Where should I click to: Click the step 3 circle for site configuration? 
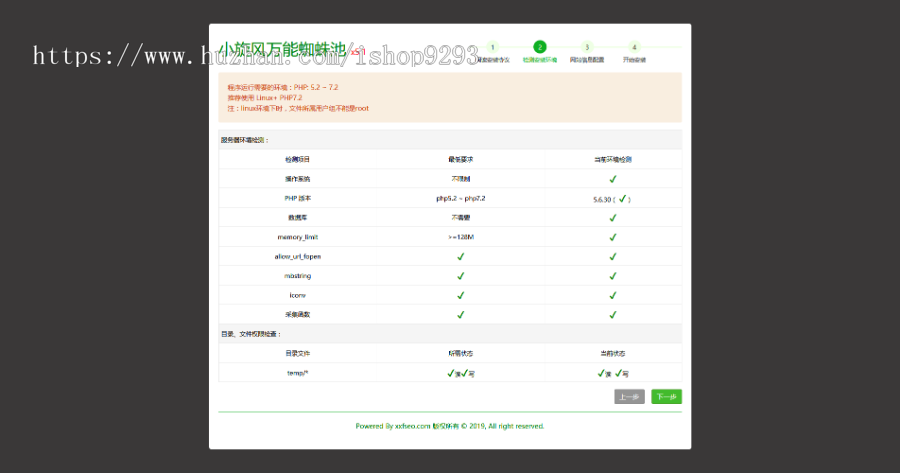587,47
